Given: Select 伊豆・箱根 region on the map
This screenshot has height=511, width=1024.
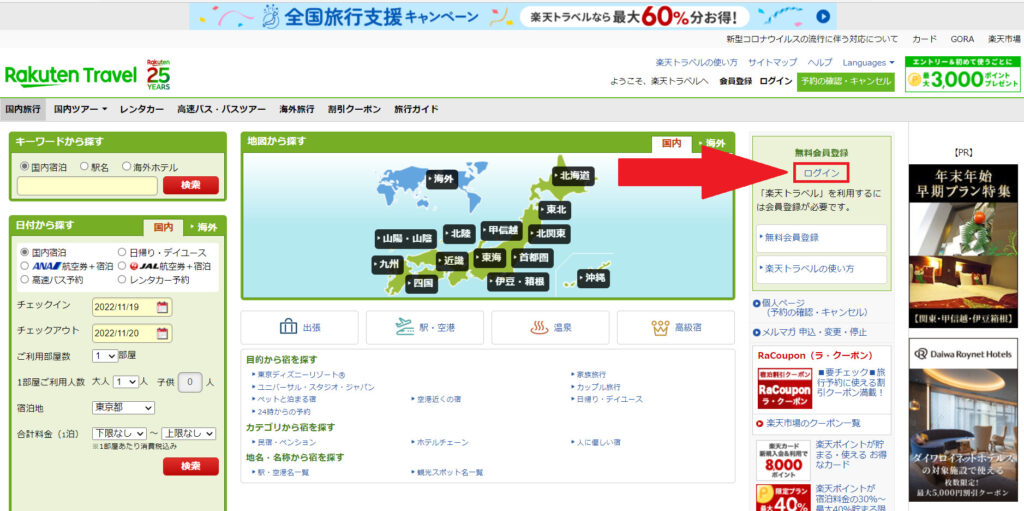Looking at the screenshot, I should click(x=517, y=282).
